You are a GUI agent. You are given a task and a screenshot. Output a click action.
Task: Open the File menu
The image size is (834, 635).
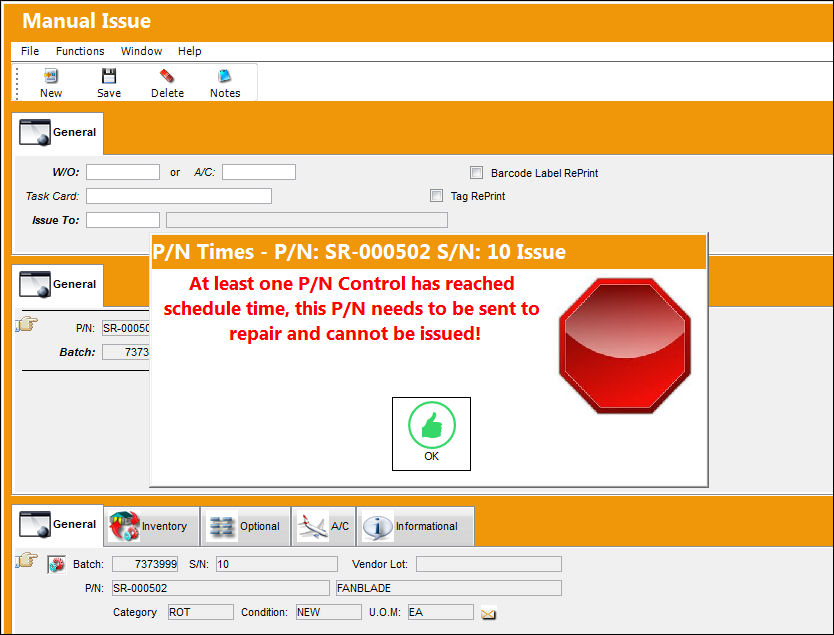tap(30, 51)
